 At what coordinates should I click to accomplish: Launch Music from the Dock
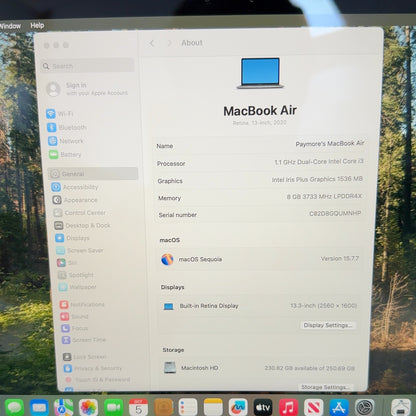288,407
